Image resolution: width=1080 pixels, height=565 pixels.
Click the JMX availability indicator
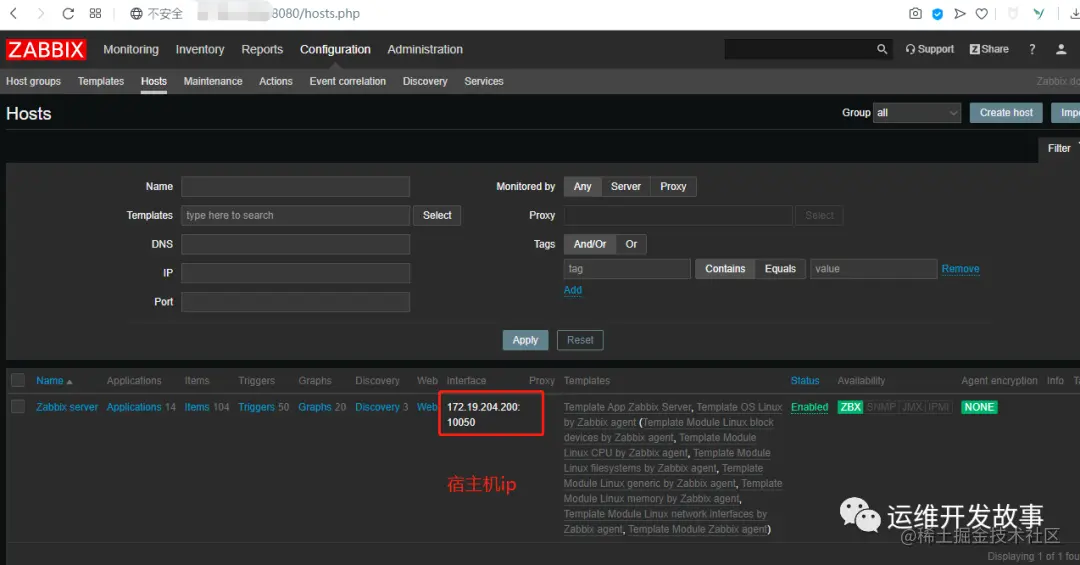(912, 407)
